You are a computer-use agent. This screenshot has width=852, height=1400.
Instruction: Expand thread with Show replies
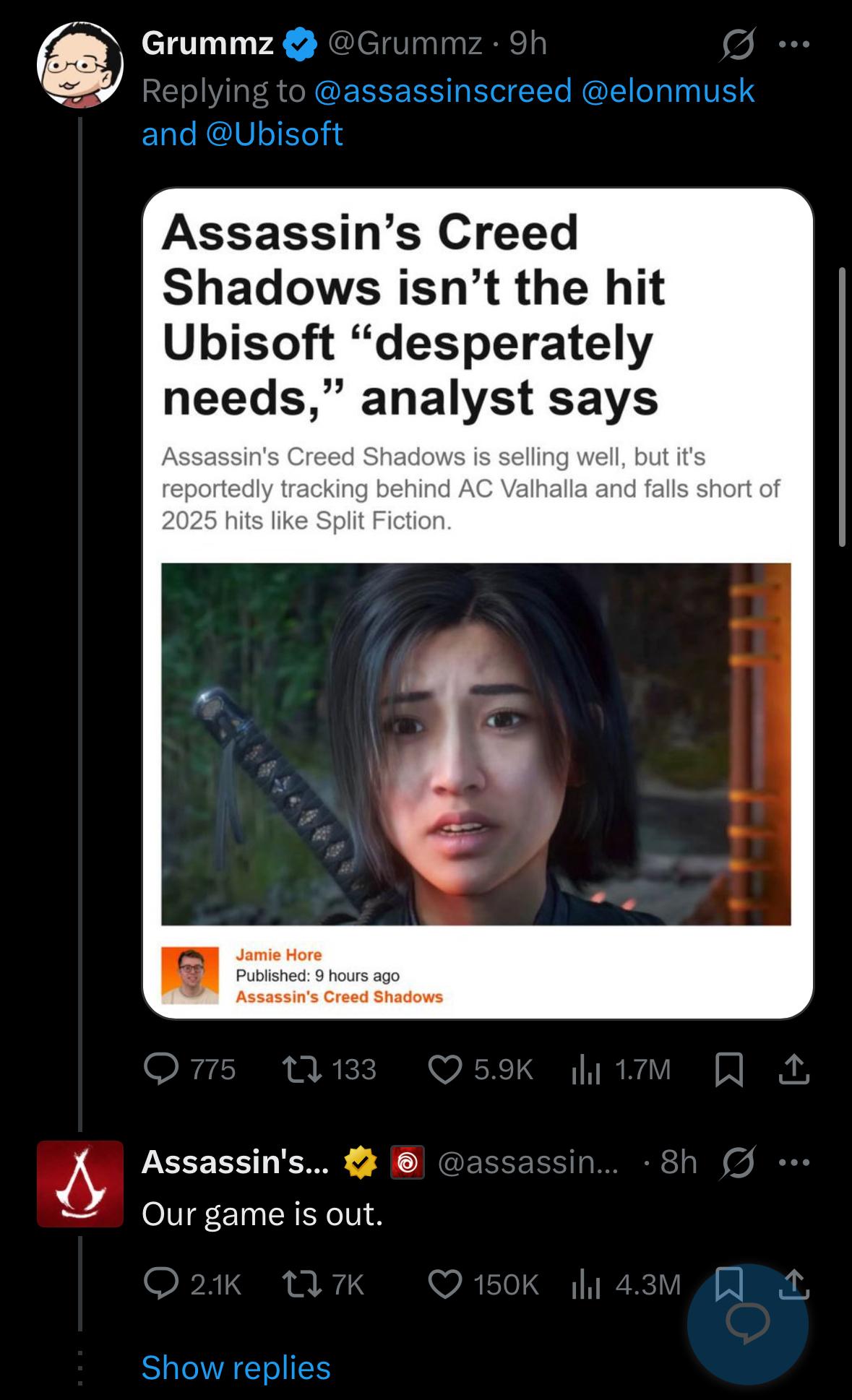coord(236,1367)
